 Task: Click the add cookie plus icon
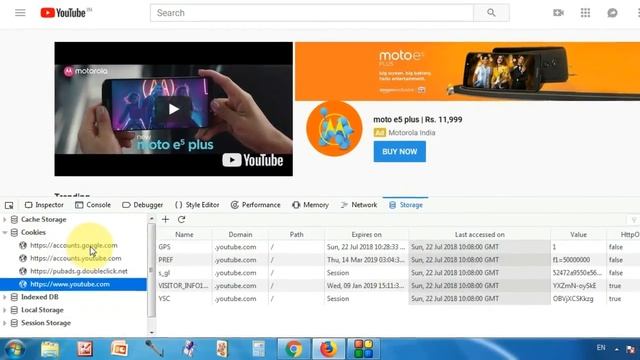coord(165,220)
